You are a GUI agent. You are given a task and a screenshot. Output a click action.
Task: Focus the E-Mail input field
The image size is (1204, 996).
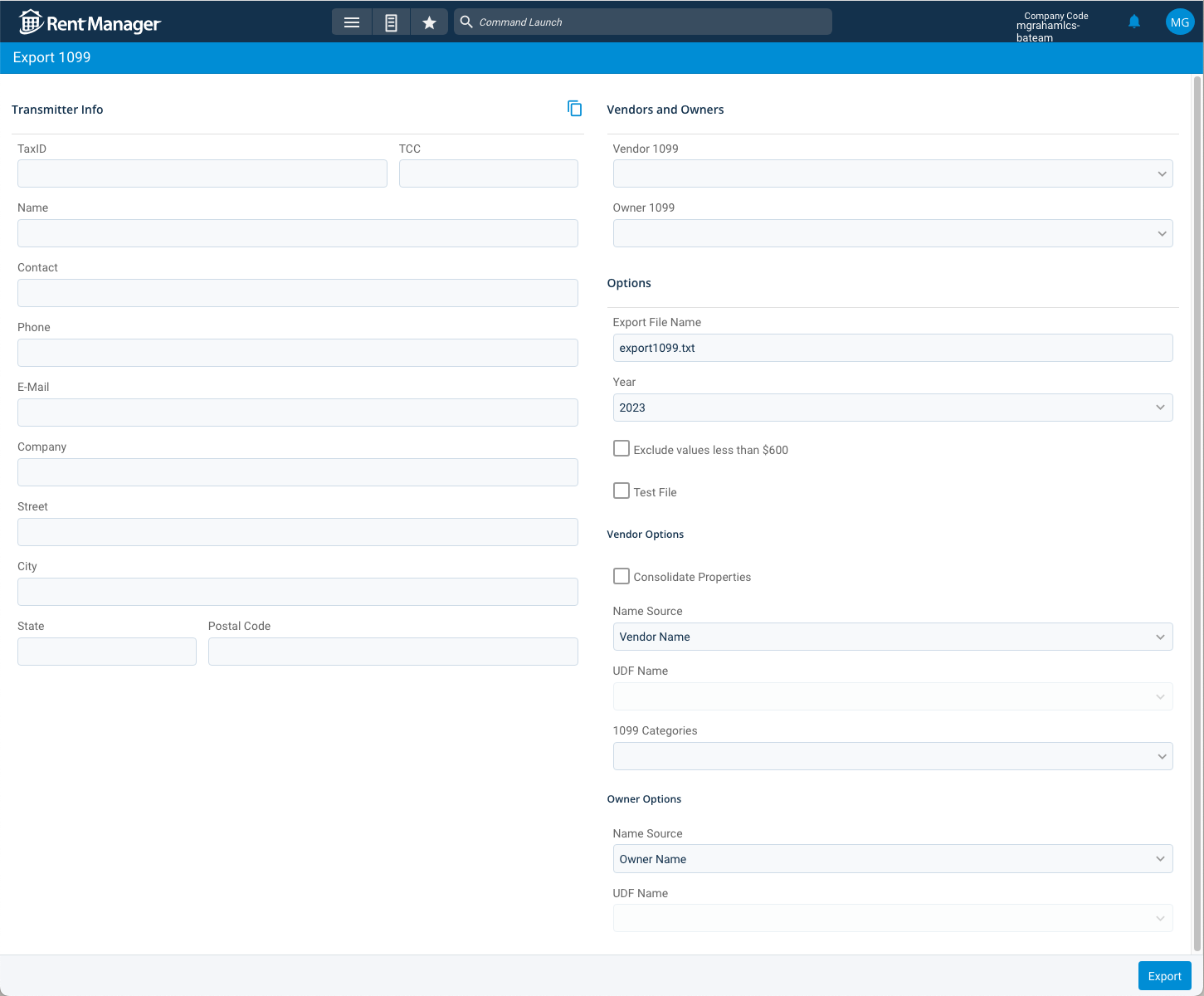tap(298, 413)
